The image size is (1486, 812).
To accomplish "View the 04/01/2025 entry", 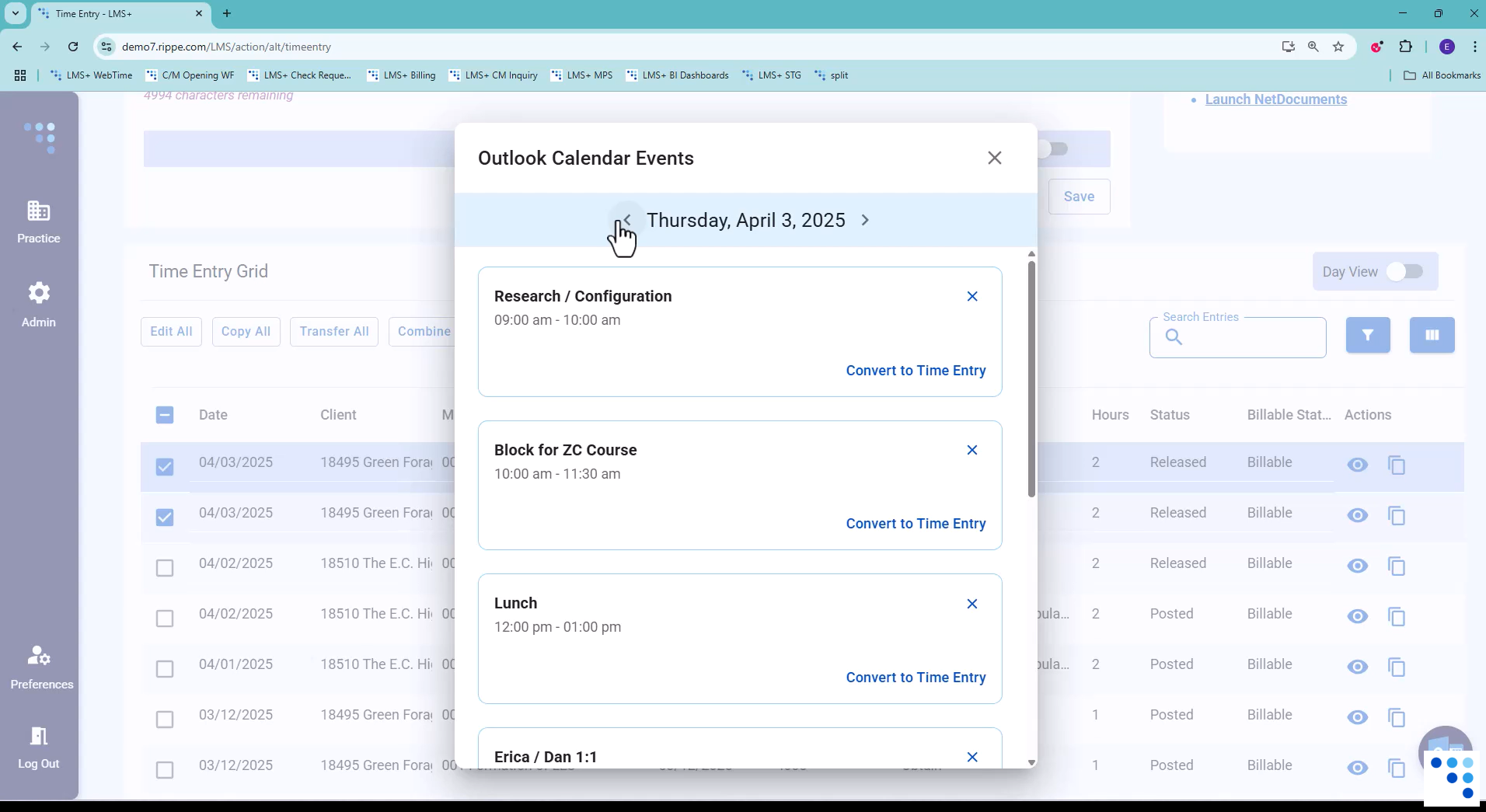I will [x=1357, y=667].
